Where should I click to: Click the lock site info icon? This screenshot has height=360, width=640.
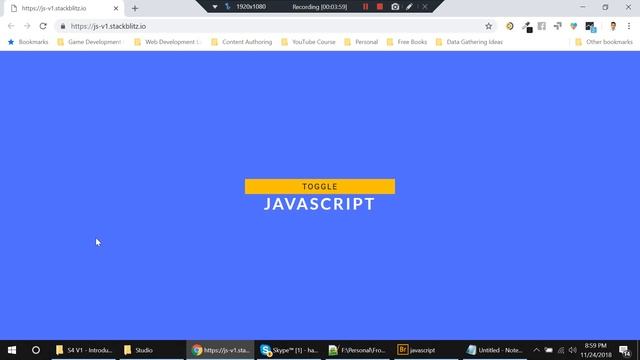click(x=62, y=26)
